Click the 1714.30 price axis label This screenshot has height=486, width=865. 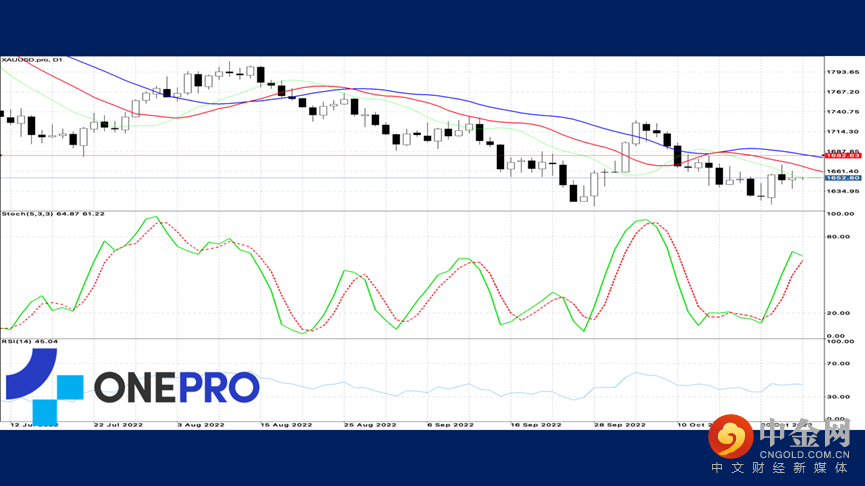842,131
